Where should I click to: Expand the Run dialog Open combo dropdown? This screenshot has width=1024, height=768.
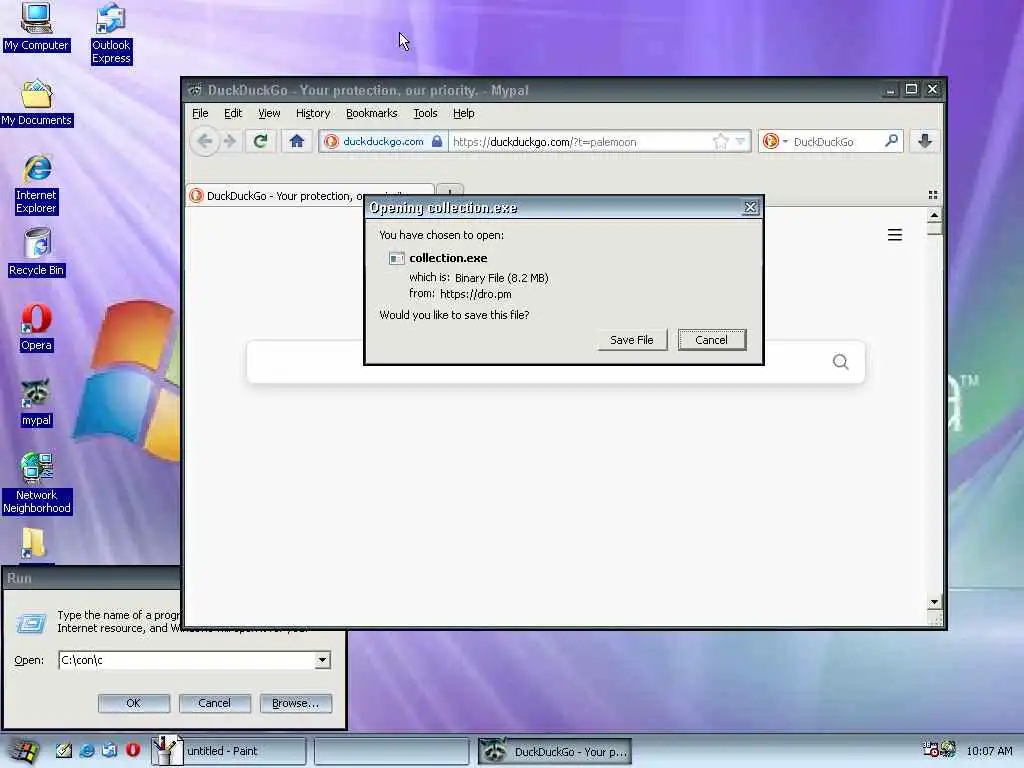(322, 660)
